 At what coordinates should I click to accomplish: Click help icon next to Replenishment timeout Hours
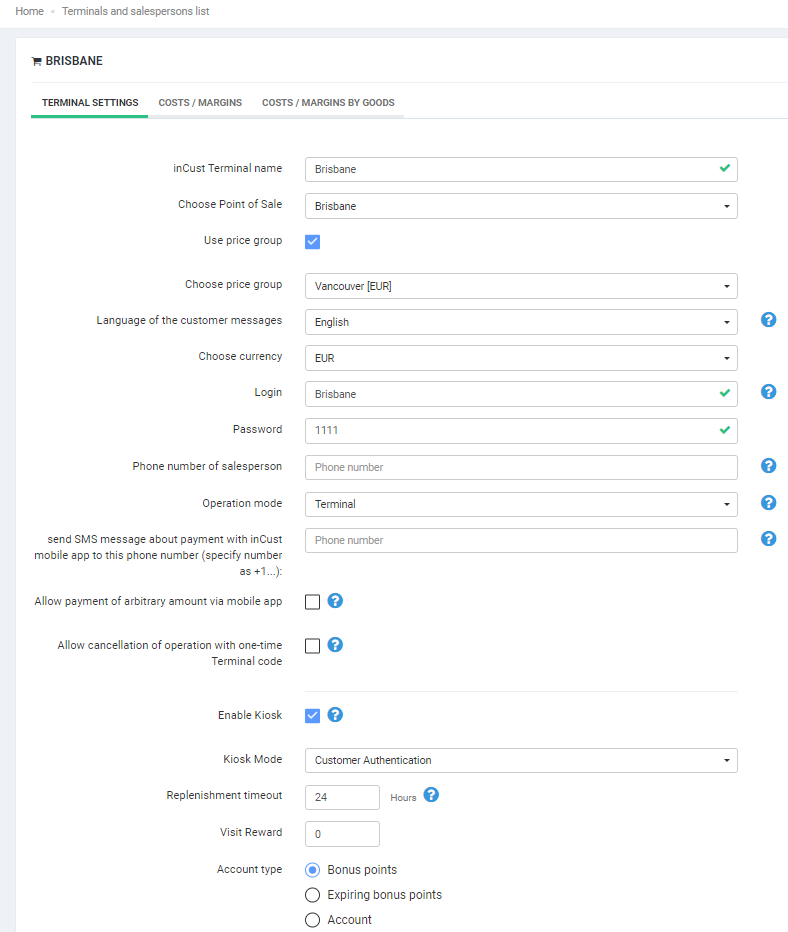click(x=431, y=796)
